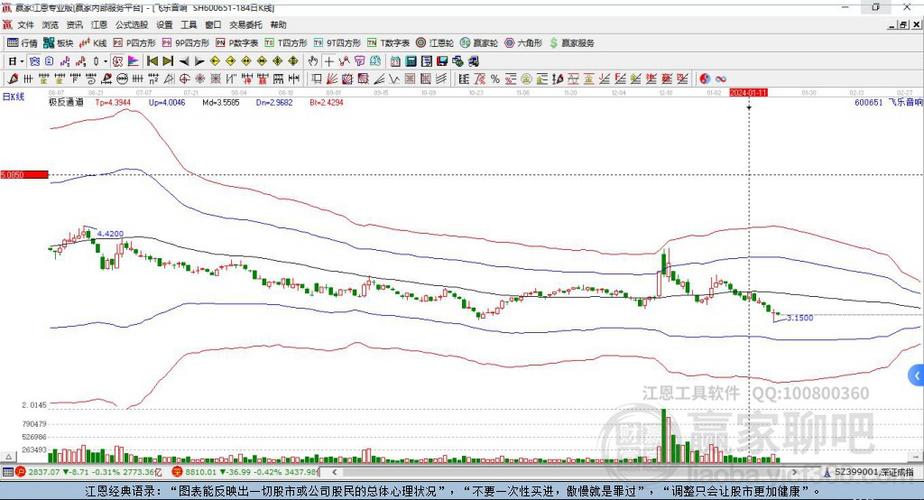Open the T数字表 tool
The width and height of the screenshot is (924, 500).
[388, 43]
